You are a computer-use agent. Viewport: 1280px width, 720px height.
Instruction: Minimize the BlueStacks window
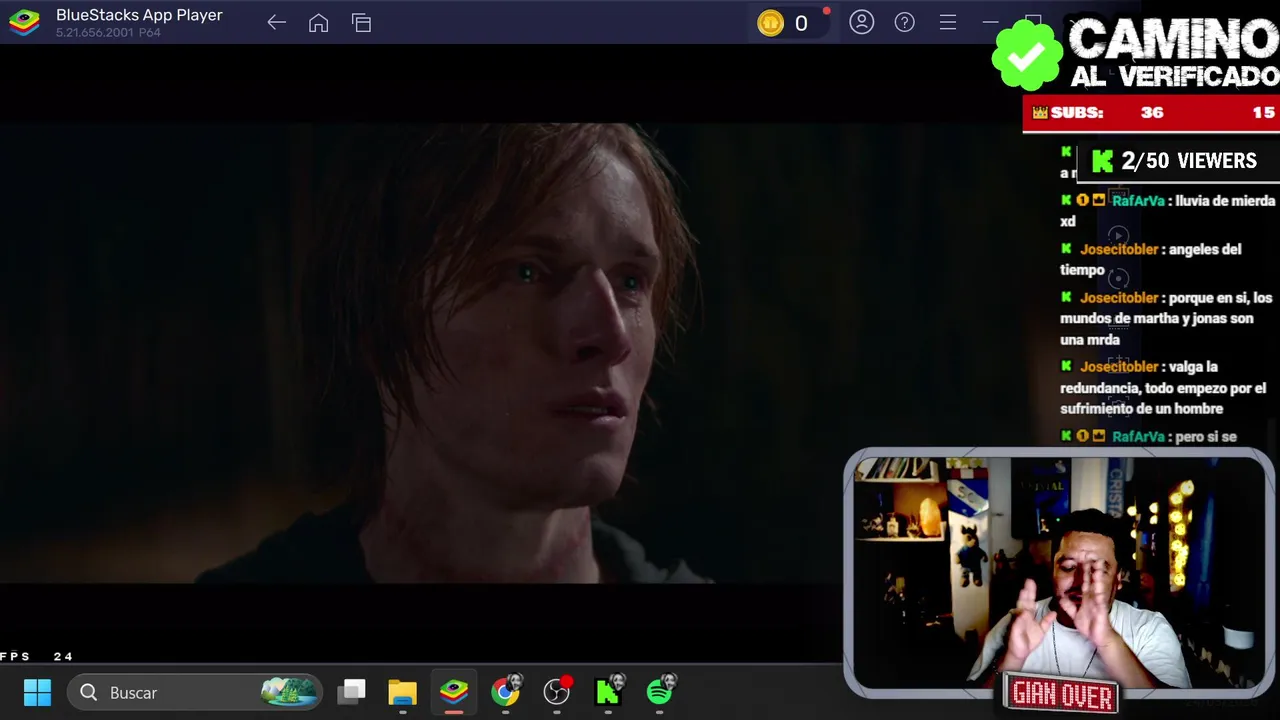[x=990, y=22]
